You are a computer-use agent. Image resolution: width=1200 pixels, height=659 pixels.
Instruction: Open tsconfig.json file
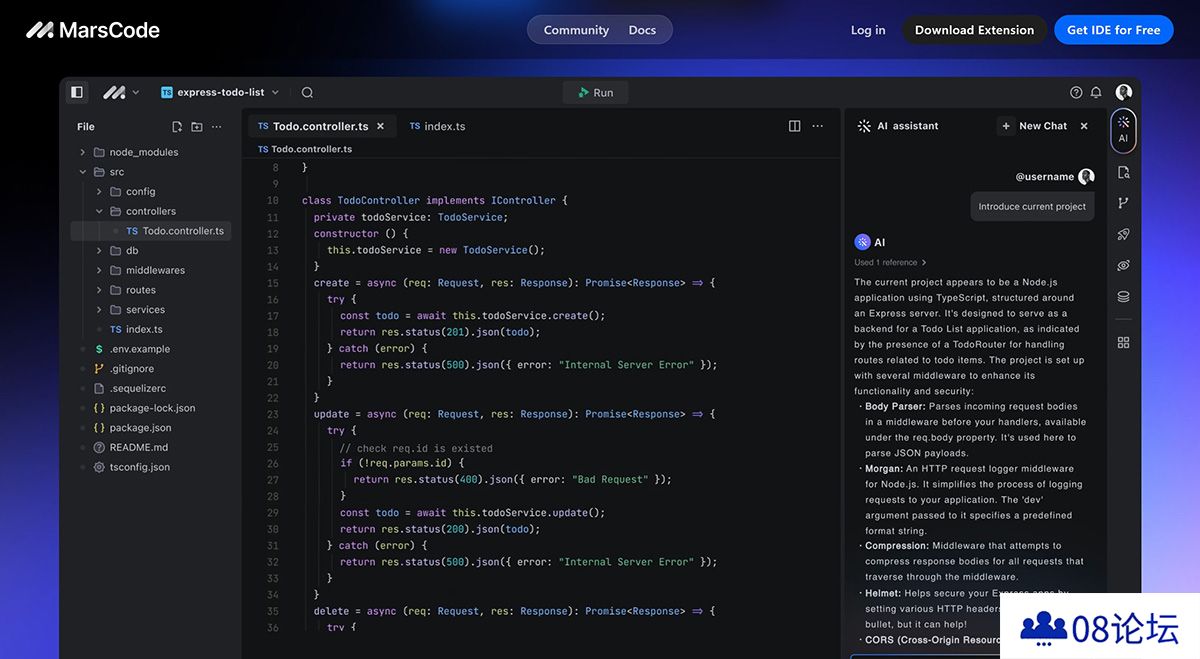131,467
